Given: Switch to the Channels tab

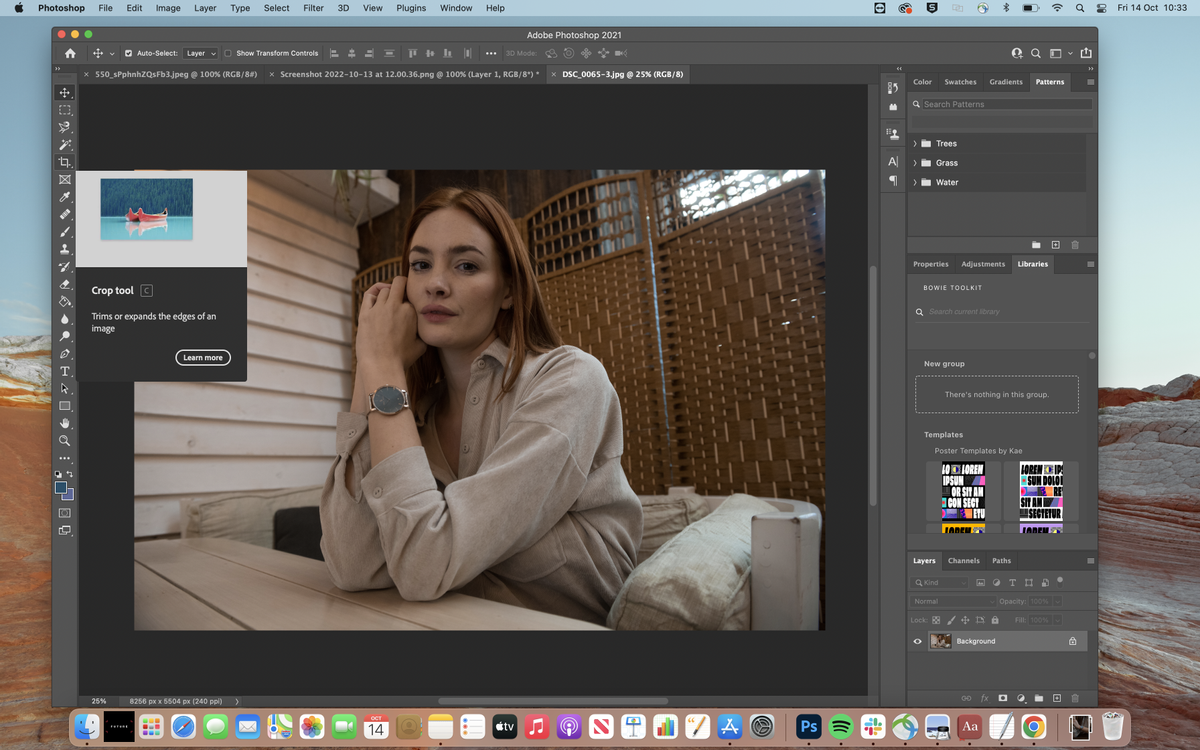Looking at the screenshot, I should click(963, 560).
